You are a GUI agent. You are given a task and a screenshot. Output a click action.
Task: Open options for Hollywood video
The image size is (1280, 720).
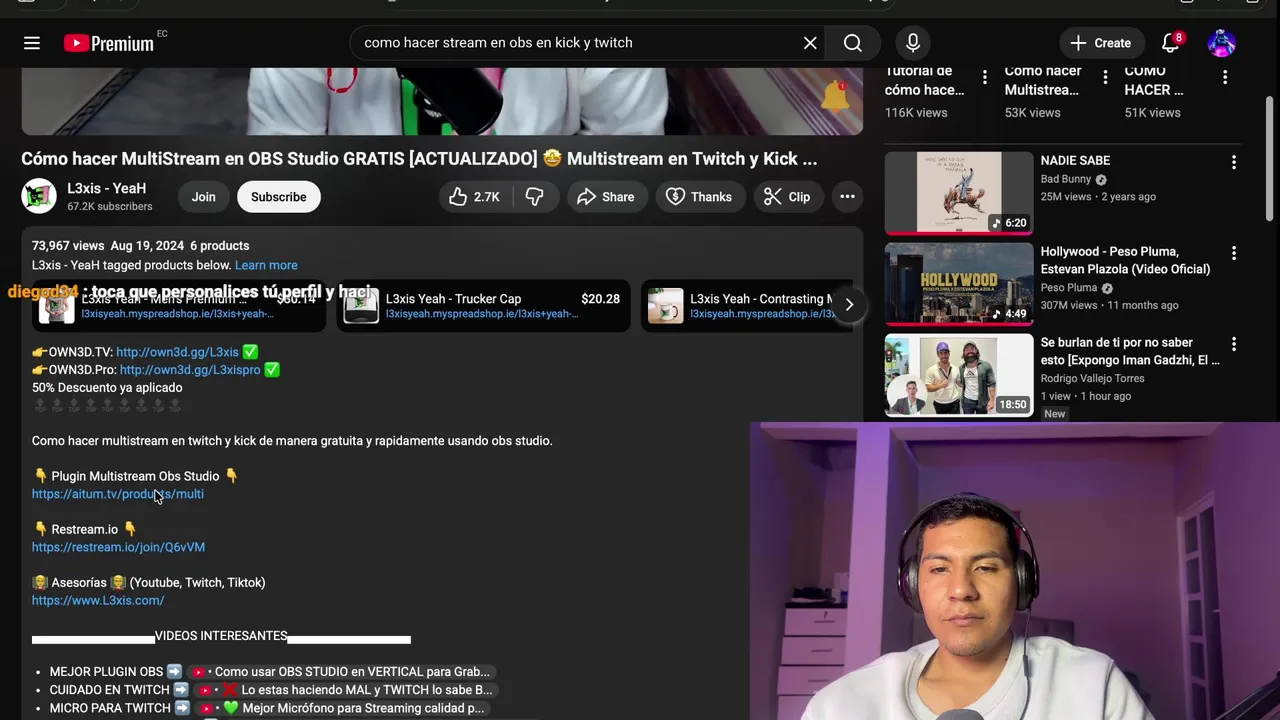1233,253
